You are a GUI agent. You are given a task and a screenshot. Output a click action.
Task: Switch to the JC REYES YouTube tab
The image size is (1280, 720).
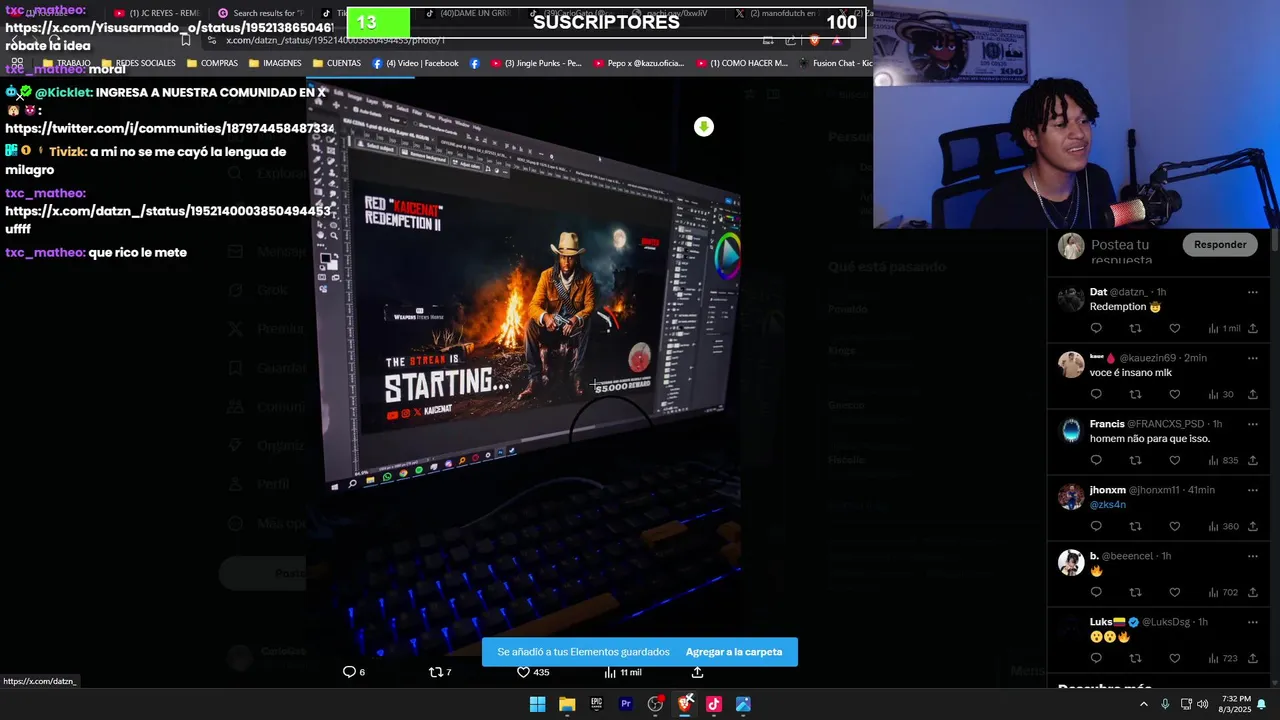(156, 13)
